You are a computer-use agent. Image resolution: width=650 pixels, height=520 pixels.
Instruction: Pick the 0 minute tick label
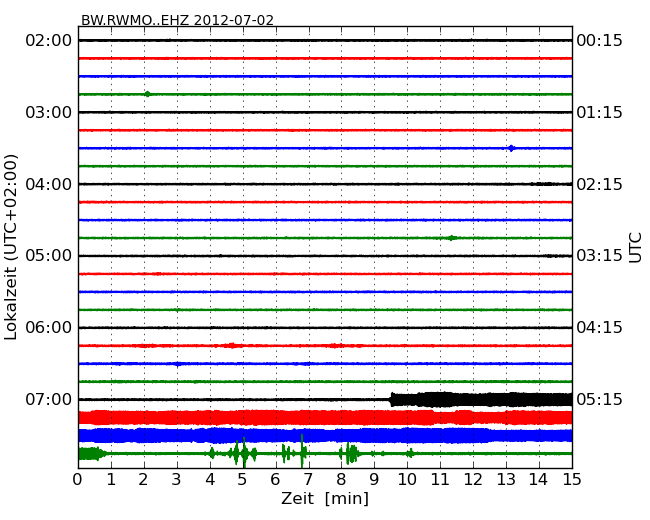coord(78,480)
